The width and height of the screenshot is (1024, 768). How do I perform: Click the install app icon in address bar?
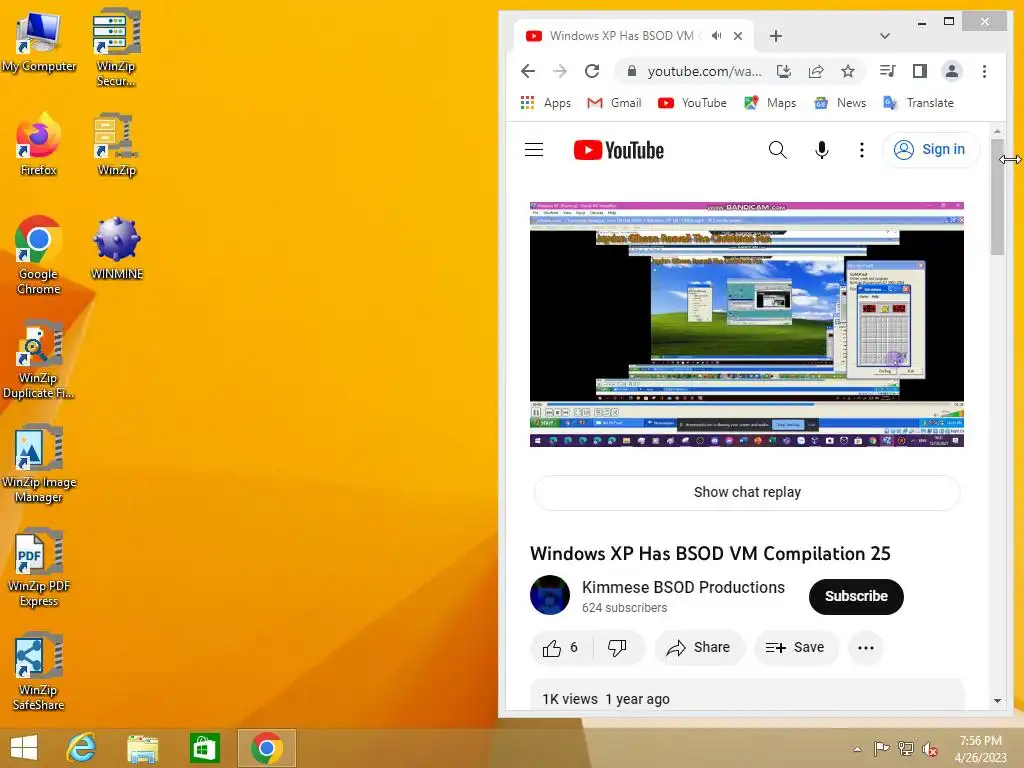pyautogui.click(x=784, y=71)
